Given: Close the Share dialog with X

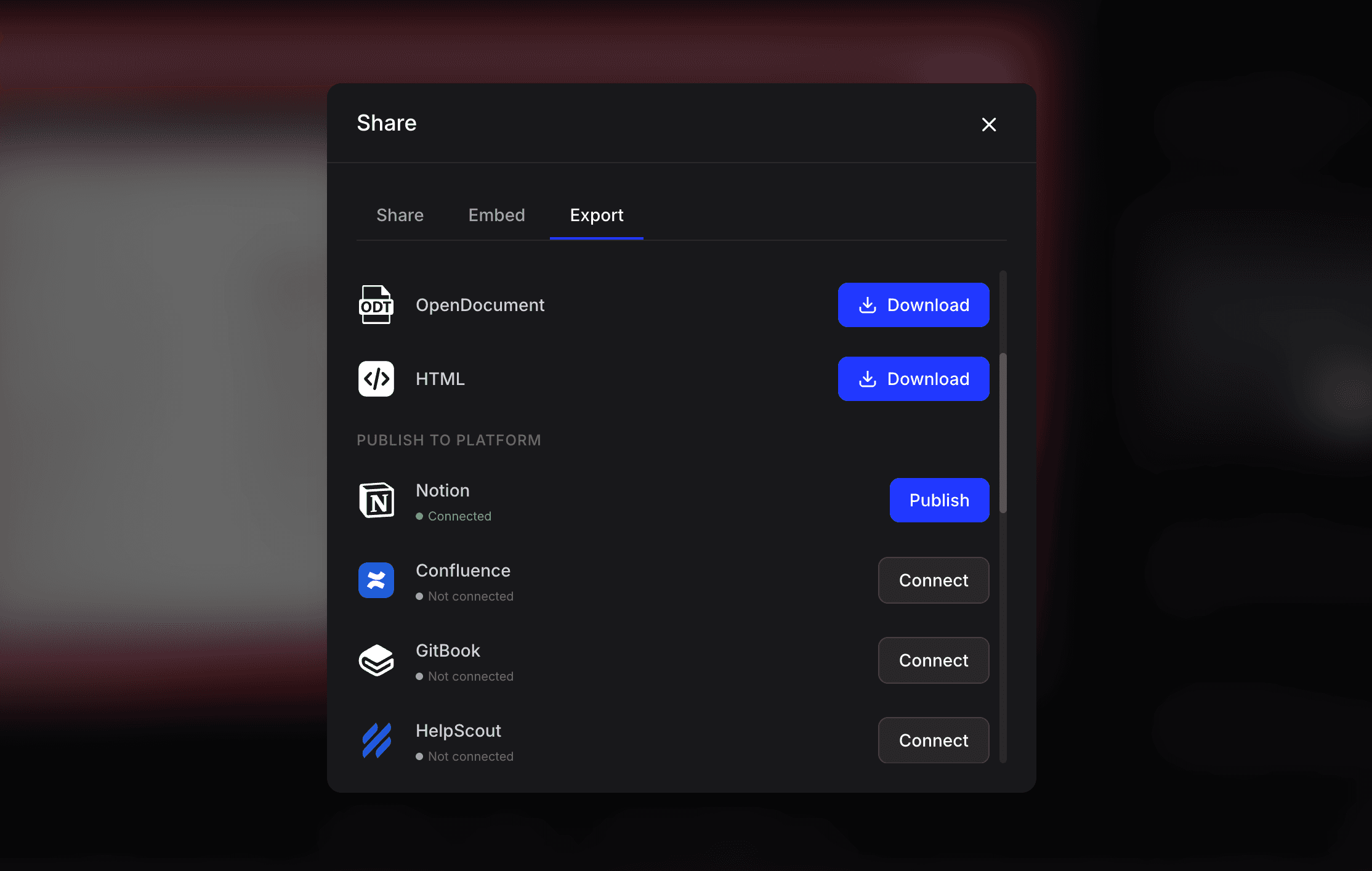Looking at the screenshot, I should pos(988,124).
